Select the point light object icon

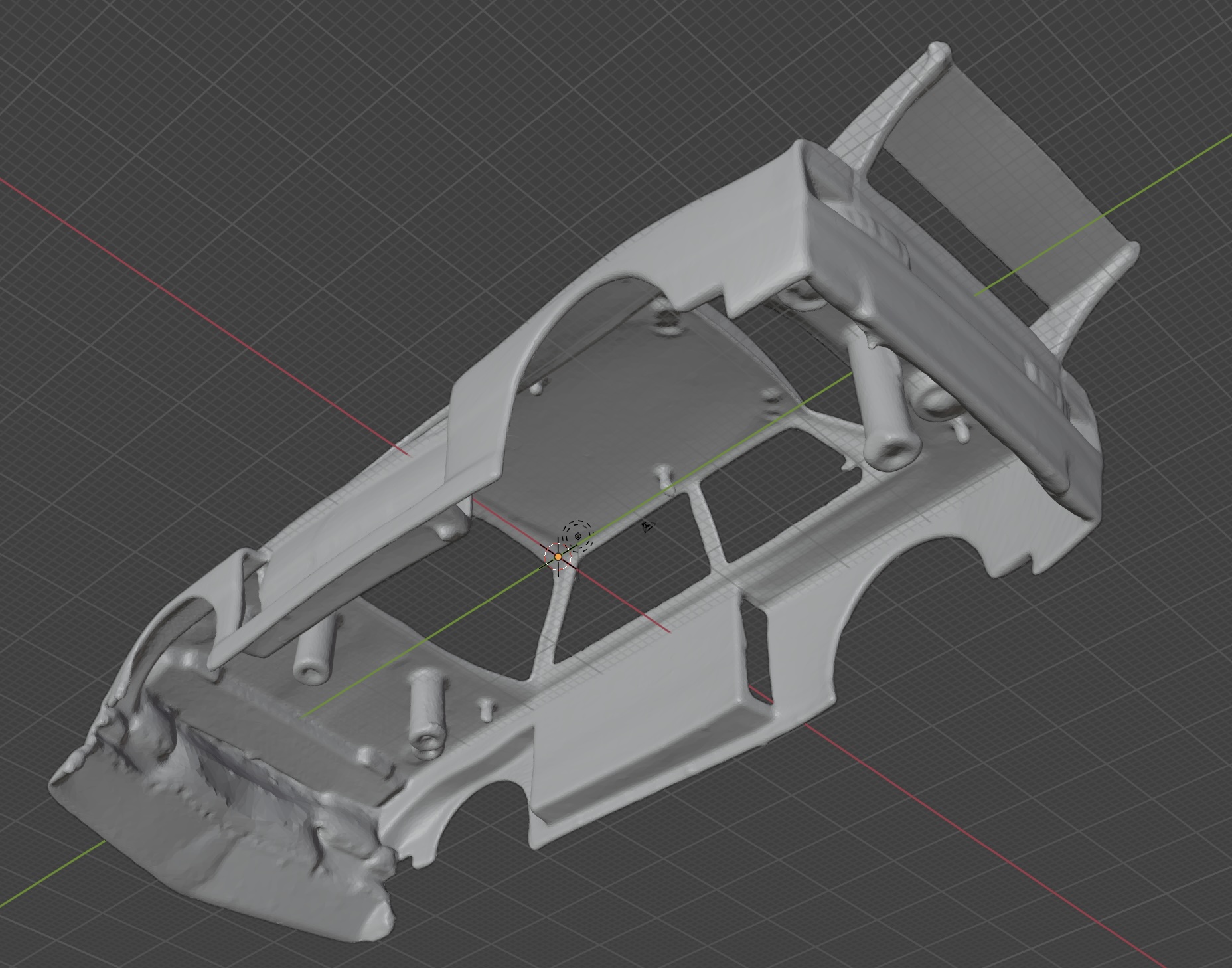[577, 535]
